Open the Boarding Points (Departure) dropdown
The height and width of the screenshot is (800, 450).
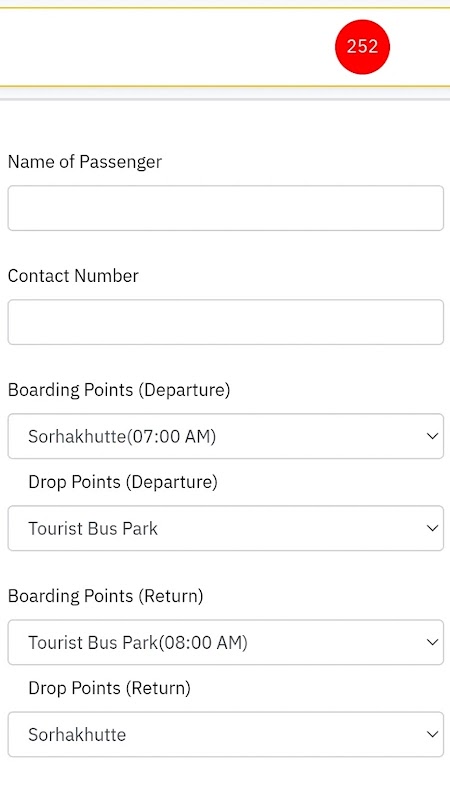point(226,436)
